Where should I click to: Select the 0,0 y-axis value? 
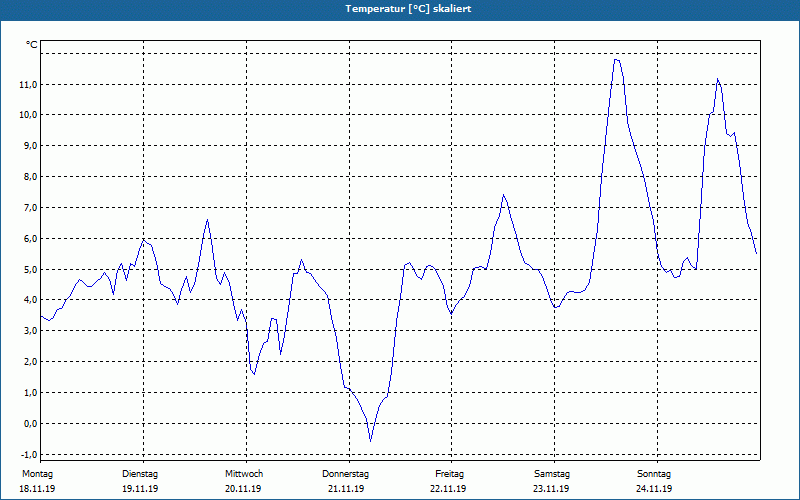point(31,423)
